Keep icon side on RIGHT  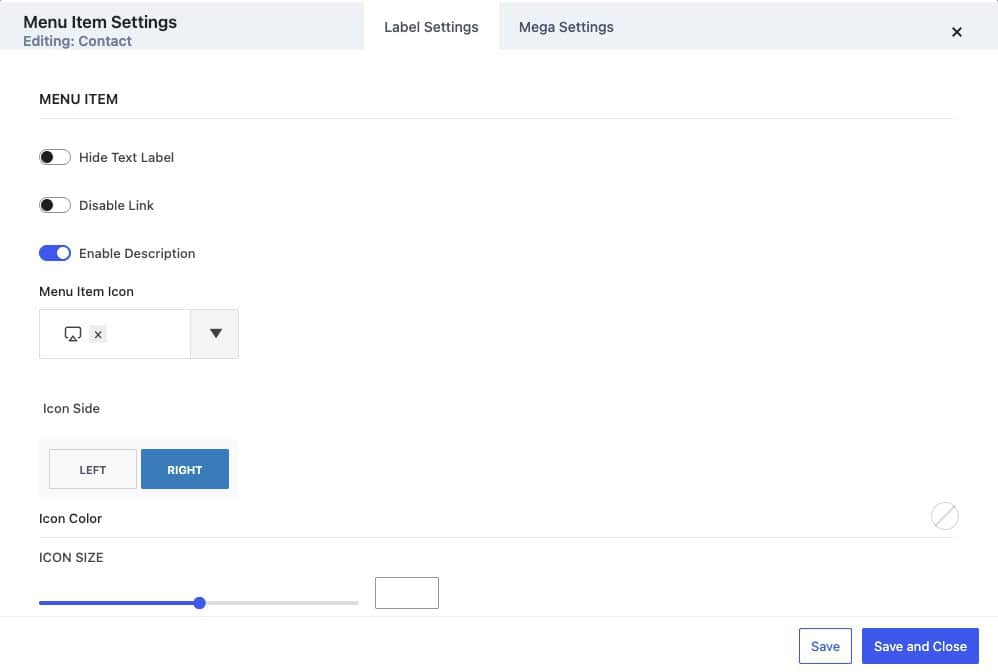click(x=184, y=468)
